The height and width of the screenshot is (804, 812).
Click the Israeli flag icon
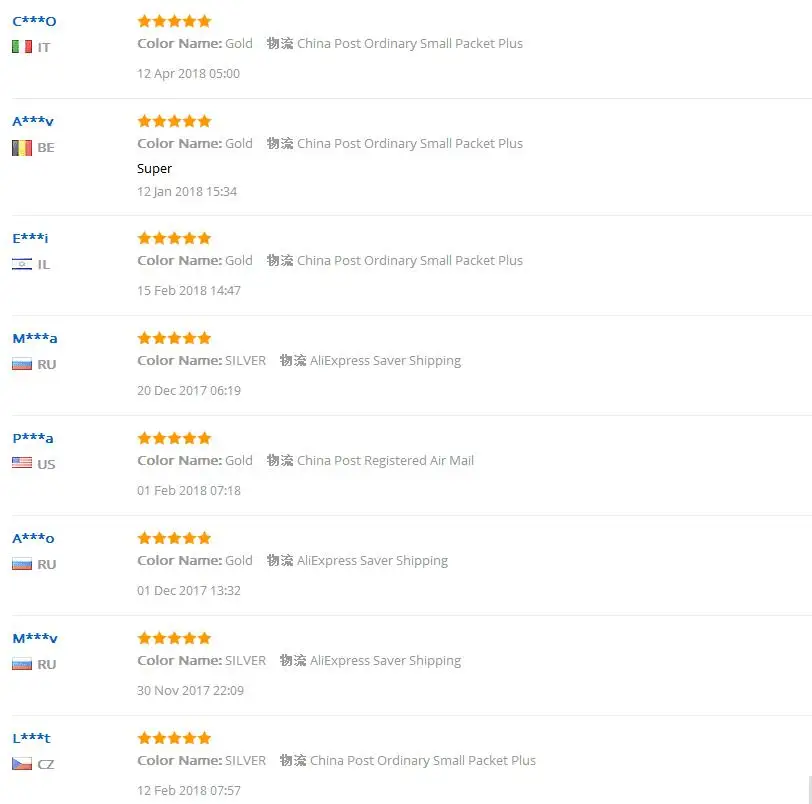pyautogui.click(x=22, y=264)
